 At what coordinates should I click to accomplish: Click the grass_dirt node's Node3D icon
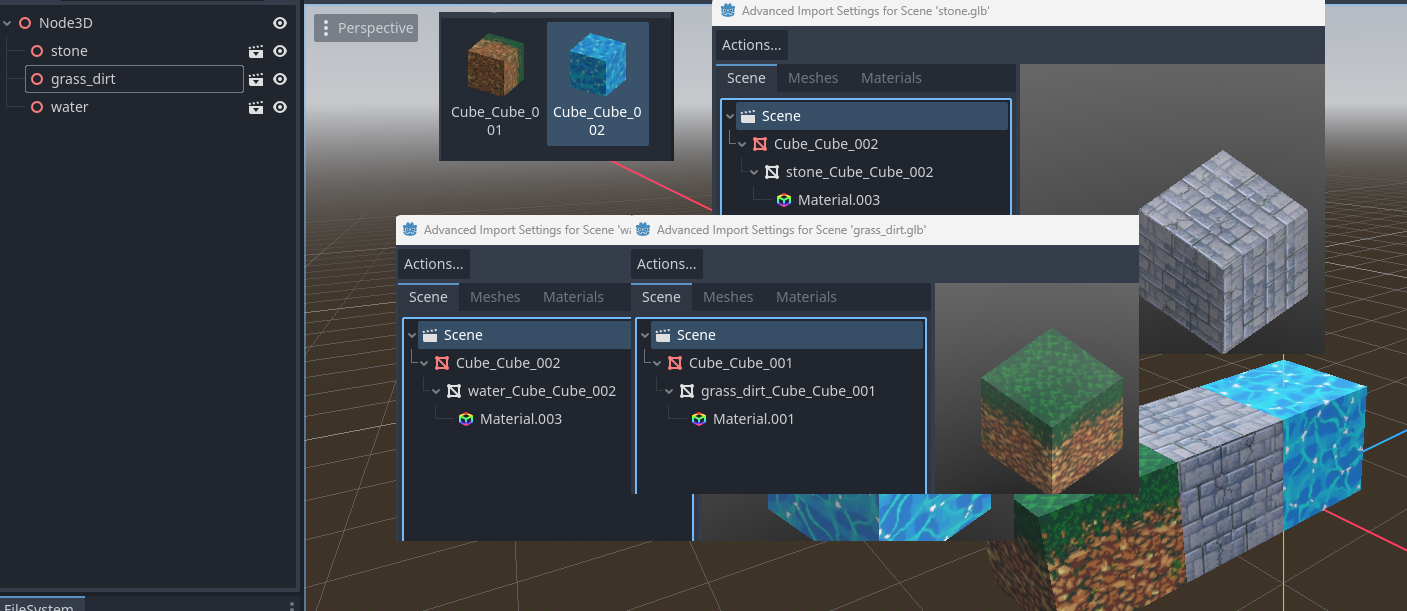(37, 79)
